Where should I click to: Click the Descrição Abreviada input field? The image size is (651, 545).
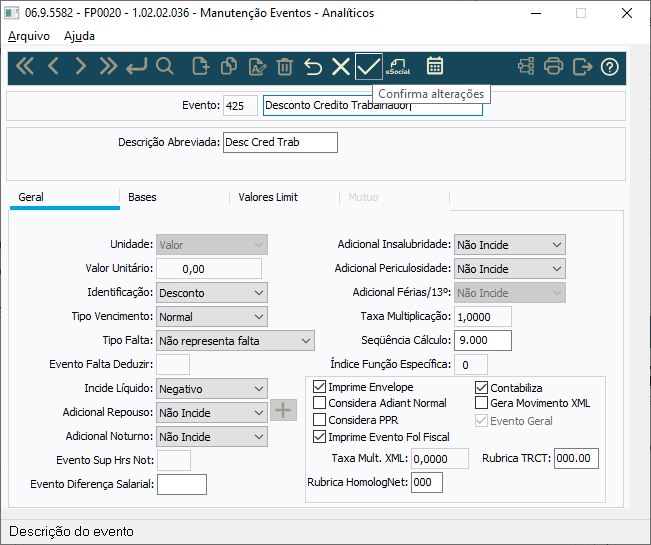tap(280, 142)
